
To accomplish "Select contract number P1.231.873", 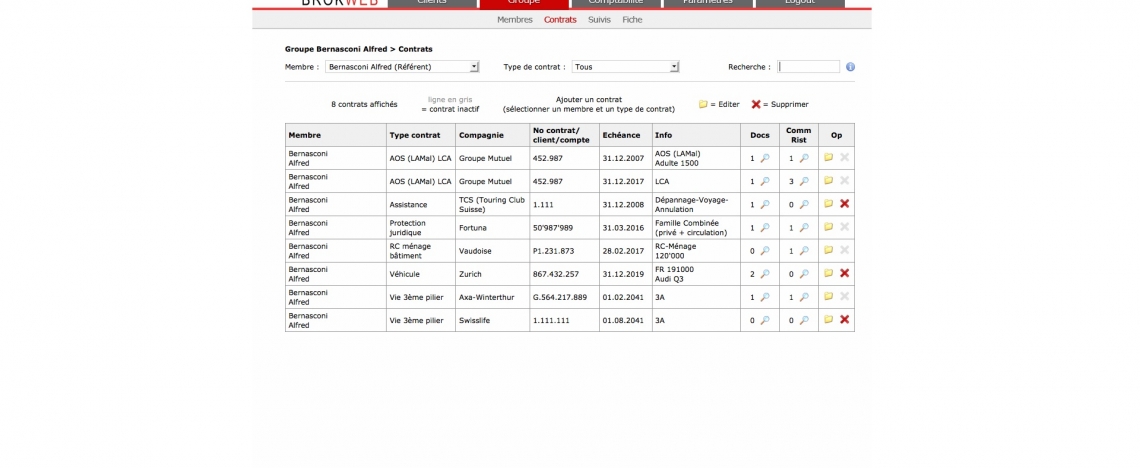I will [x=553, y=251].
